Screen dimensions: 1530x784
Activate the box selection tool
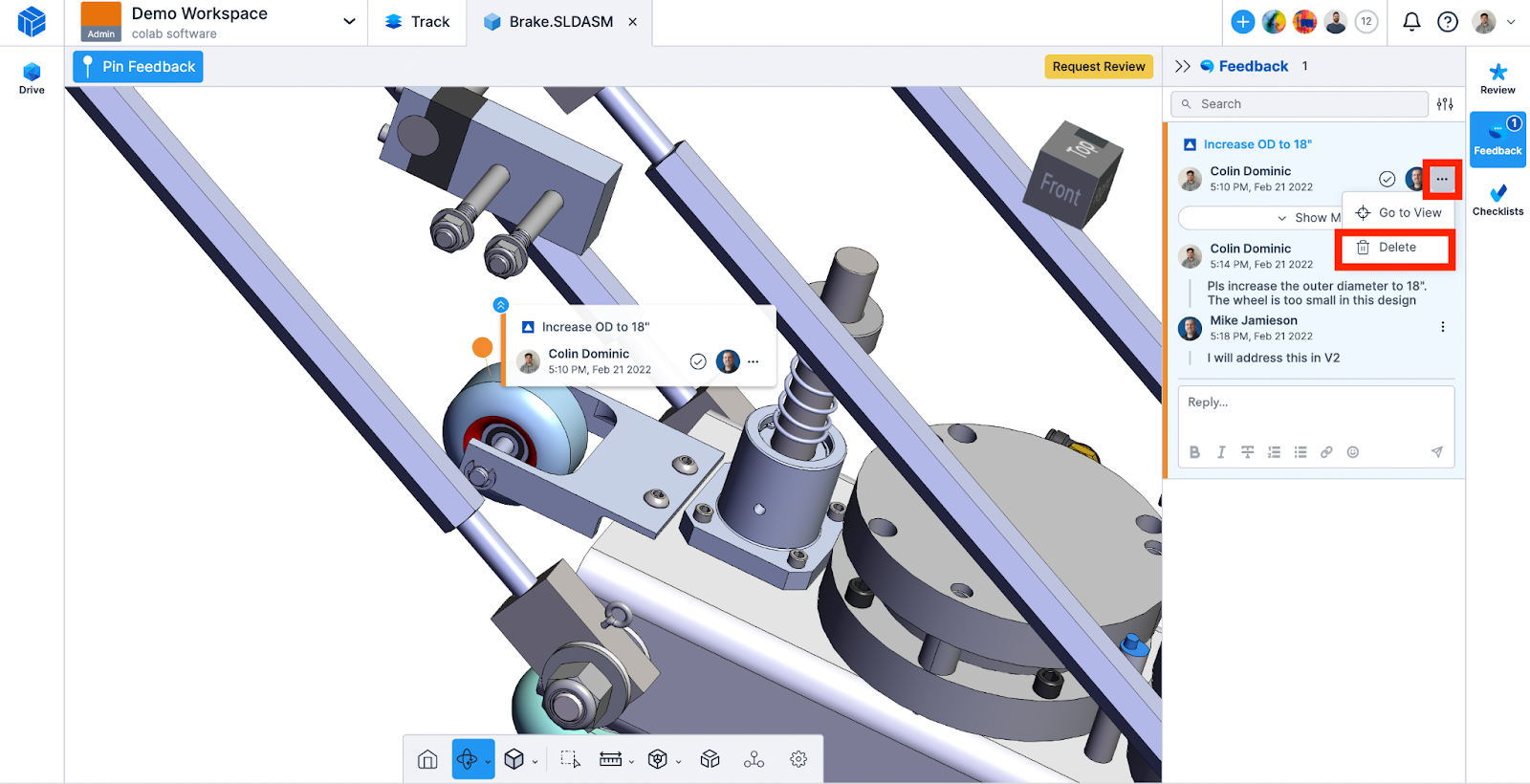pyautogui.click(x=570, y=759)
